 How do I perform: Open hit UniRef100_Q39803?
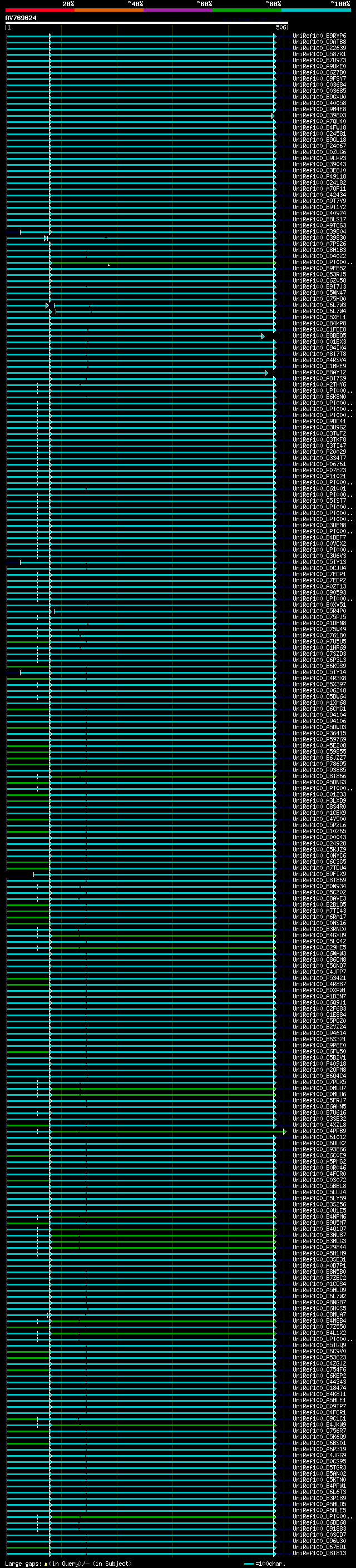pyautogui.click(x=319, y=116)
